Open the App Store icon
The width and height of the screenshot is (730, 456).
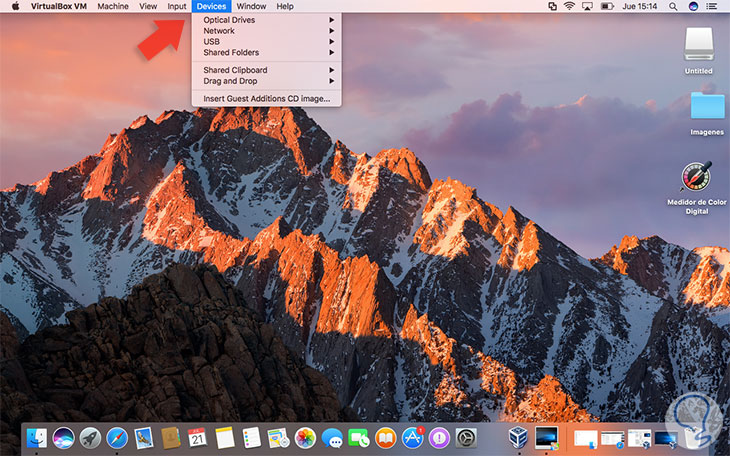point(412,438)
